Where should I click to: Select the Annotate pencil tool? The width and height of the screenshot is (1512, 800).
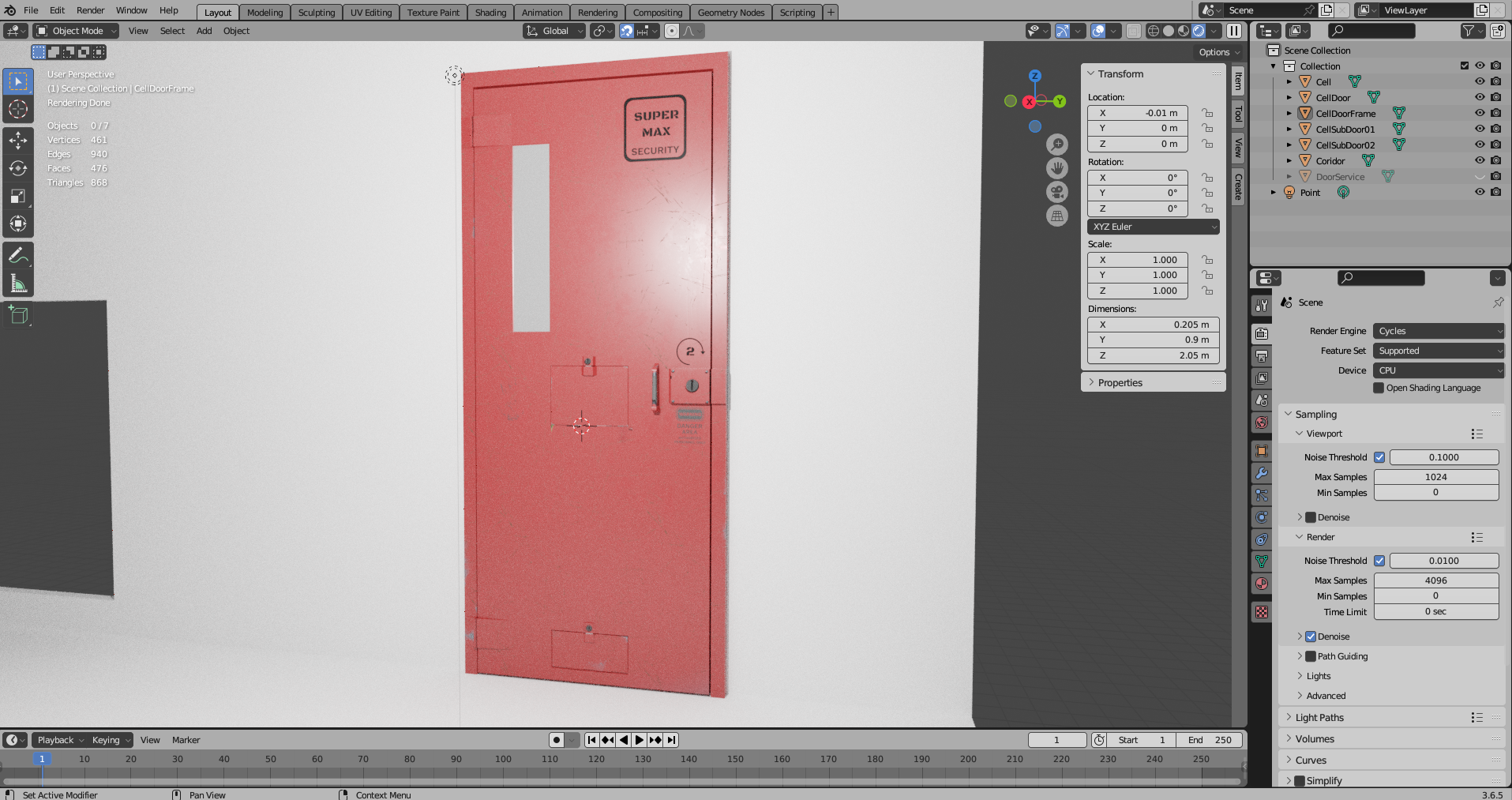18,256
